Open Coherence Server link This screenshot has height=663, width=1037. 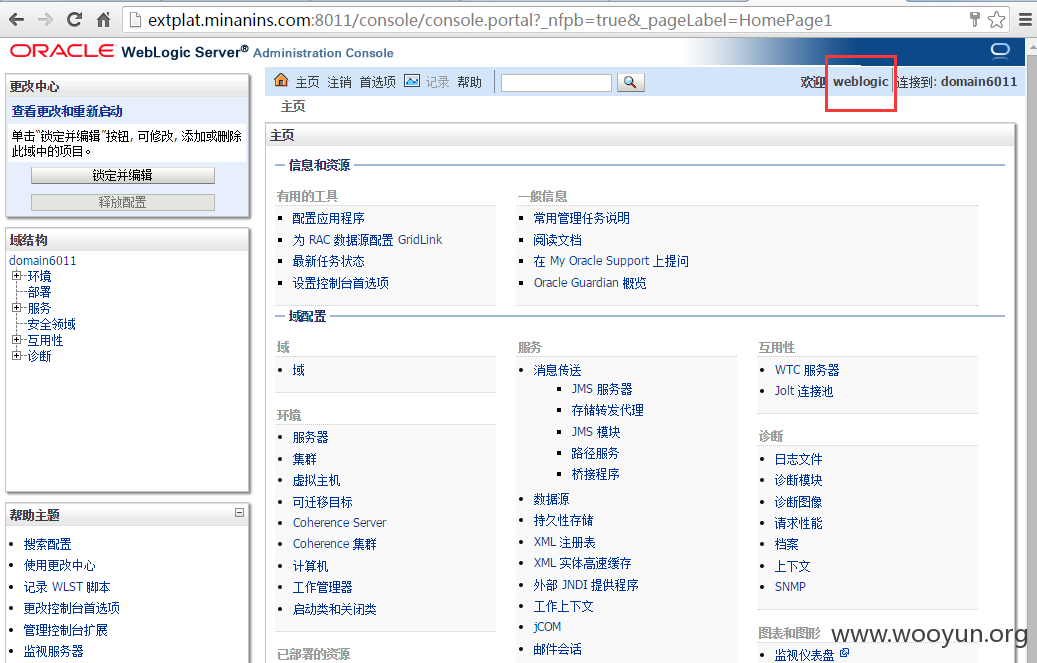[340, 523]
